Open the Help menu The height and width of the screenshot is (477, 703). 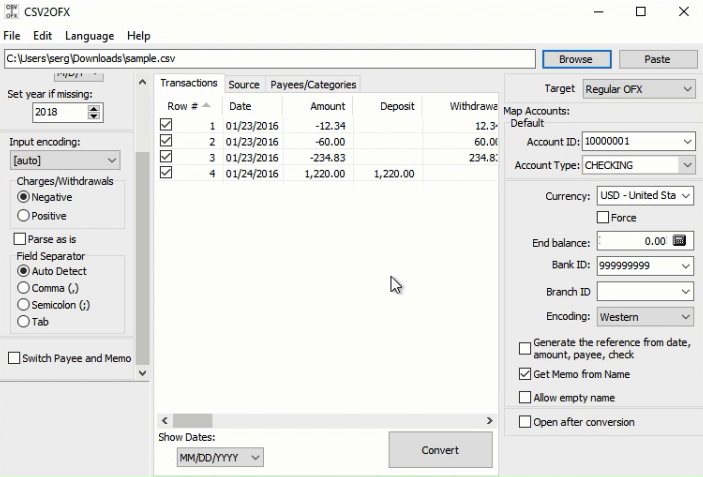pyautogui.click(x=139, y=36)
